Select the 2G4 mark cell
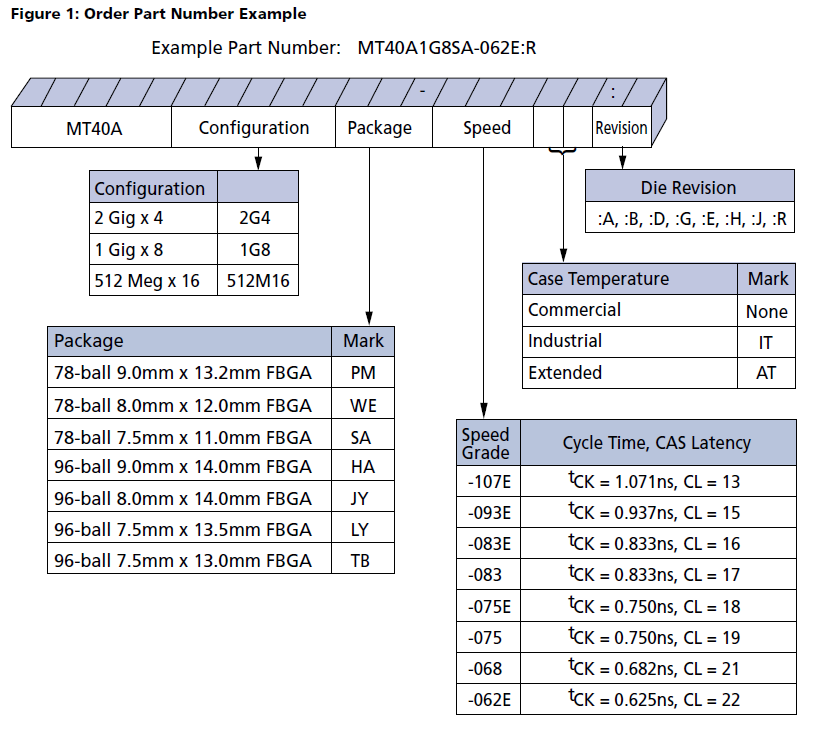 click(x=258, y=218)
